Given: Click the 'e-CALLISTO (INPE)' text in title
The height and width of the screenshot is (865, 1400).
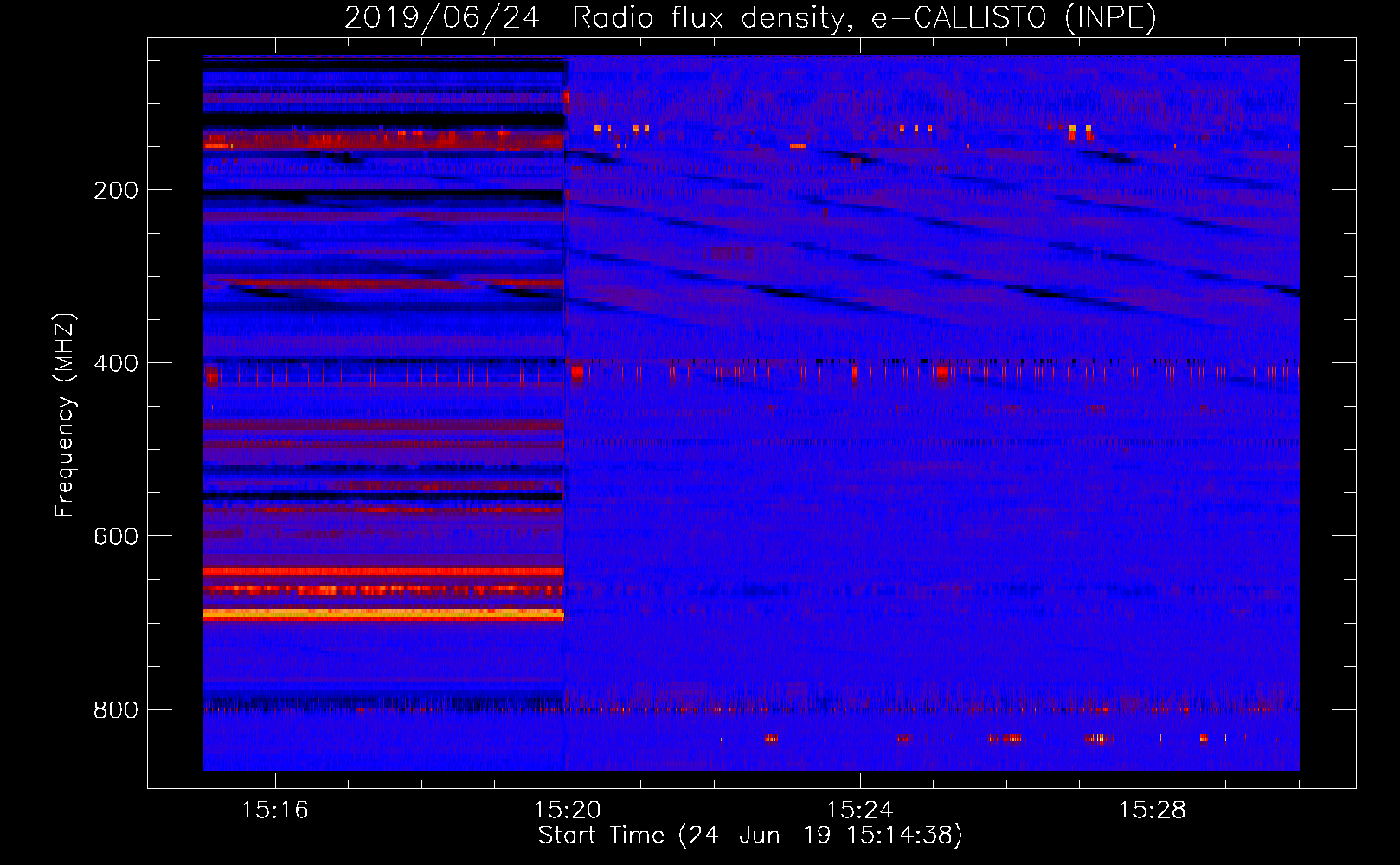Looking at the screenshot, I should 1014,18.
